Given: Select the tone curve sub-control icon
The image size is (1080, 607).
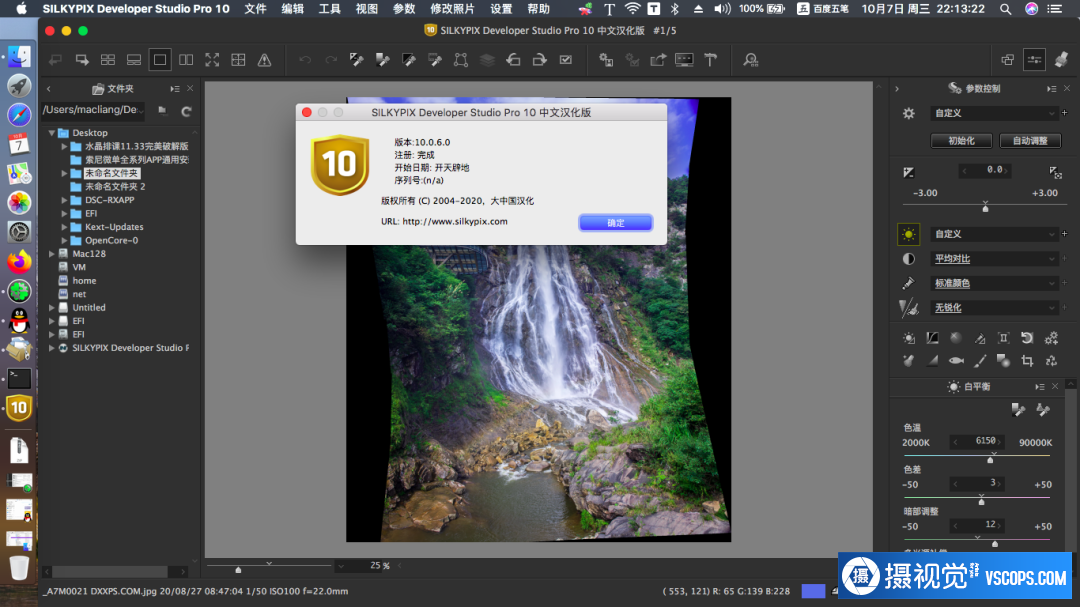Looking at the screenshot, I should [933, 338].
